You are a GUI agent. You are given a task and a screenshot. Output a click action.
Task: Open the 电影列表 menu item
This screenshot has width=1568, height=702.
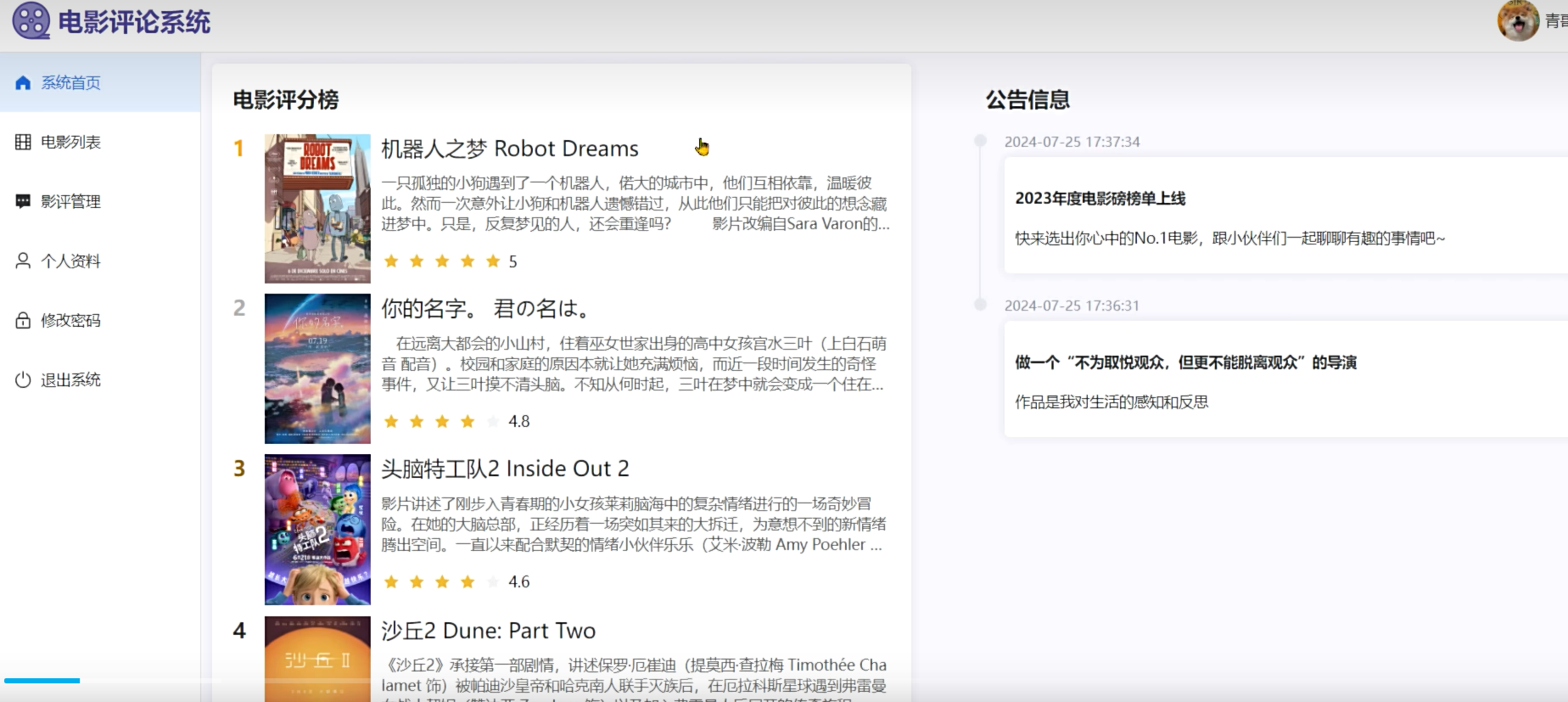(x=100, y=142)
